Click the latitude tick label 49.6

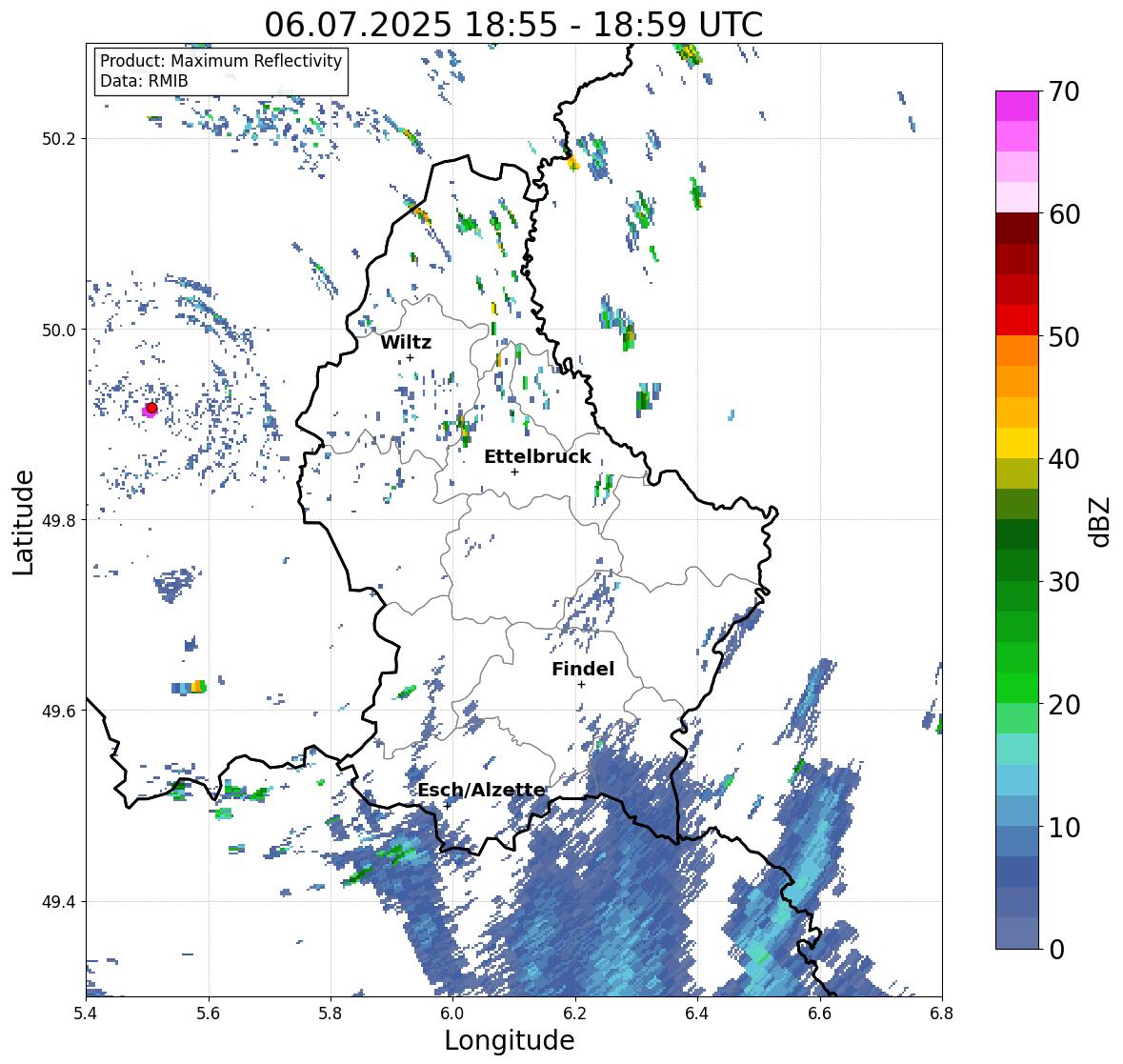[x=58, y=711]
